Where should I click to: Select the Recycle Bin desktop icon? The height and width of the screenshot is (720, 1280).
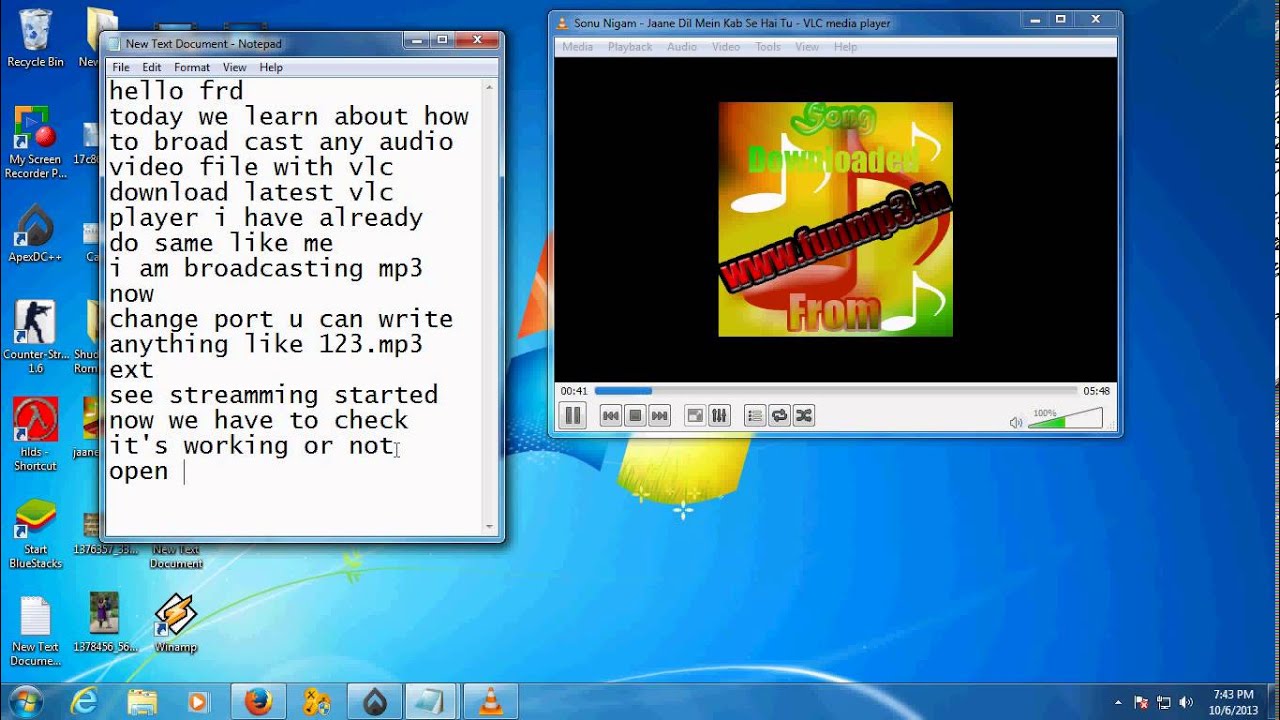(x=35, y=38)
